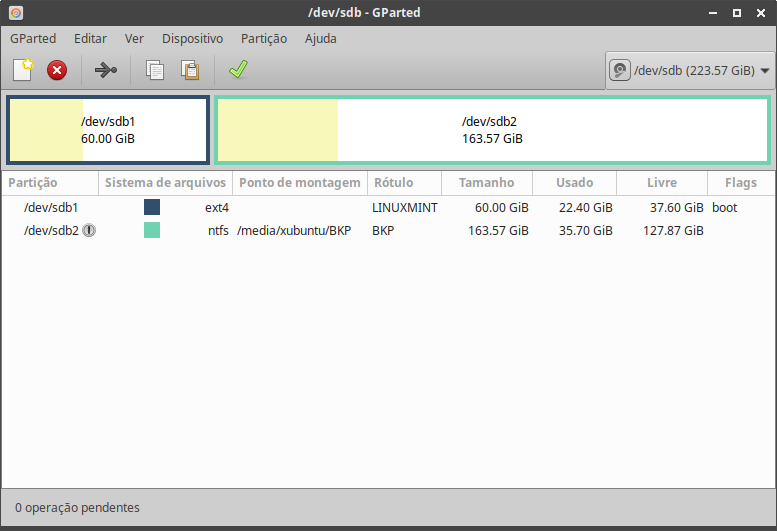Click the teal ntfs color swatch
This screenshot has width=777, height=531.
152,230
